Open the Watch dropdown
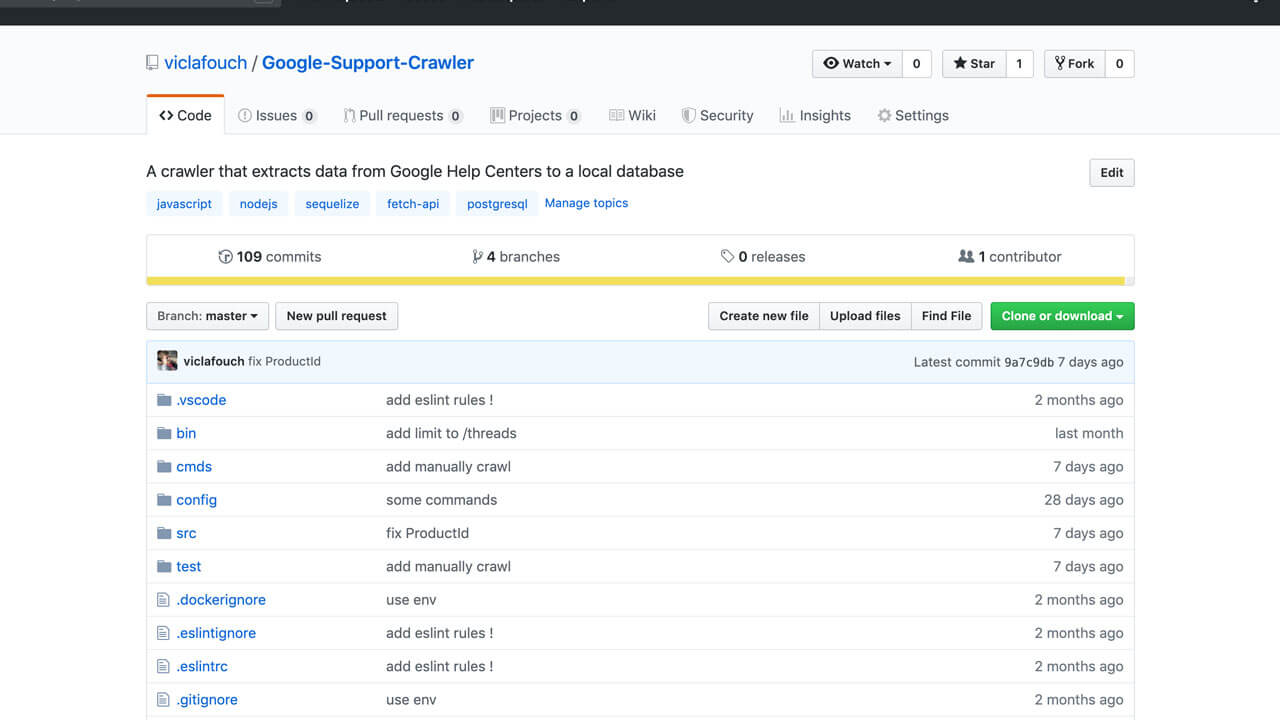The height and width of the screenshot is (720, 1280). (857, 63)
